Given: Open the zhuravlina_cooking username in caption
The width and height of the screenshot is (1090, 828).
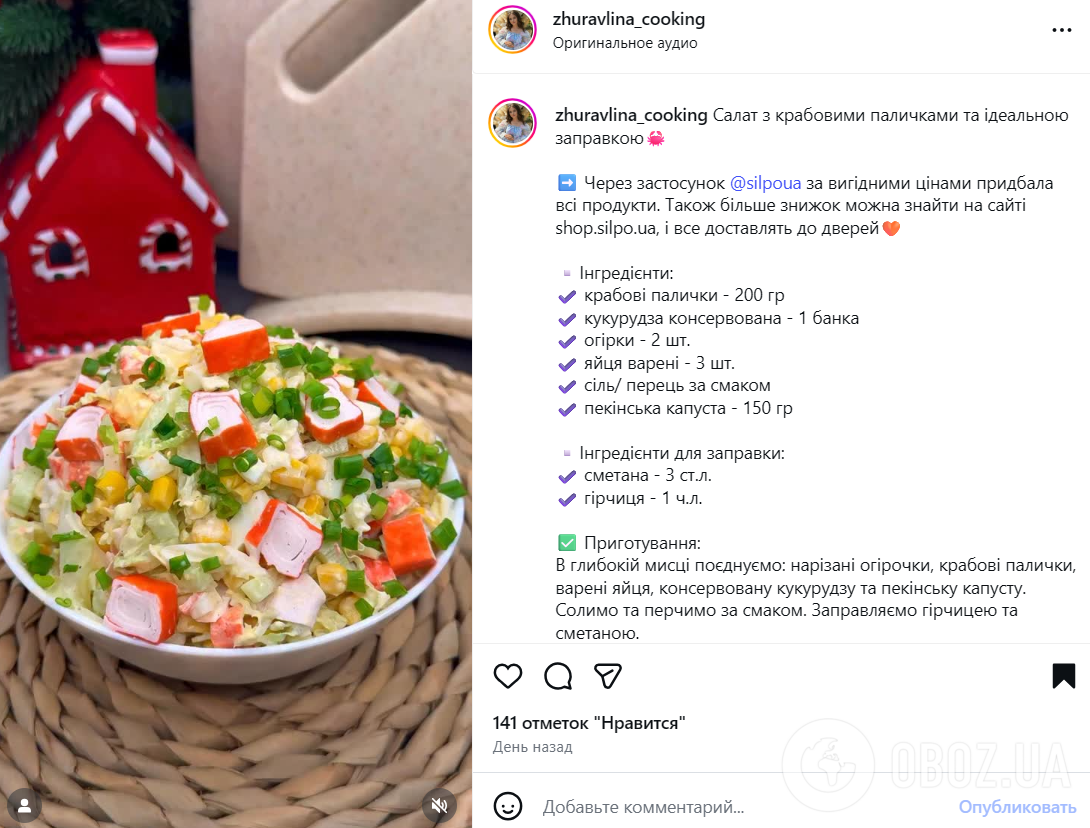Looking at the screenshot, I should coord(631,115).
